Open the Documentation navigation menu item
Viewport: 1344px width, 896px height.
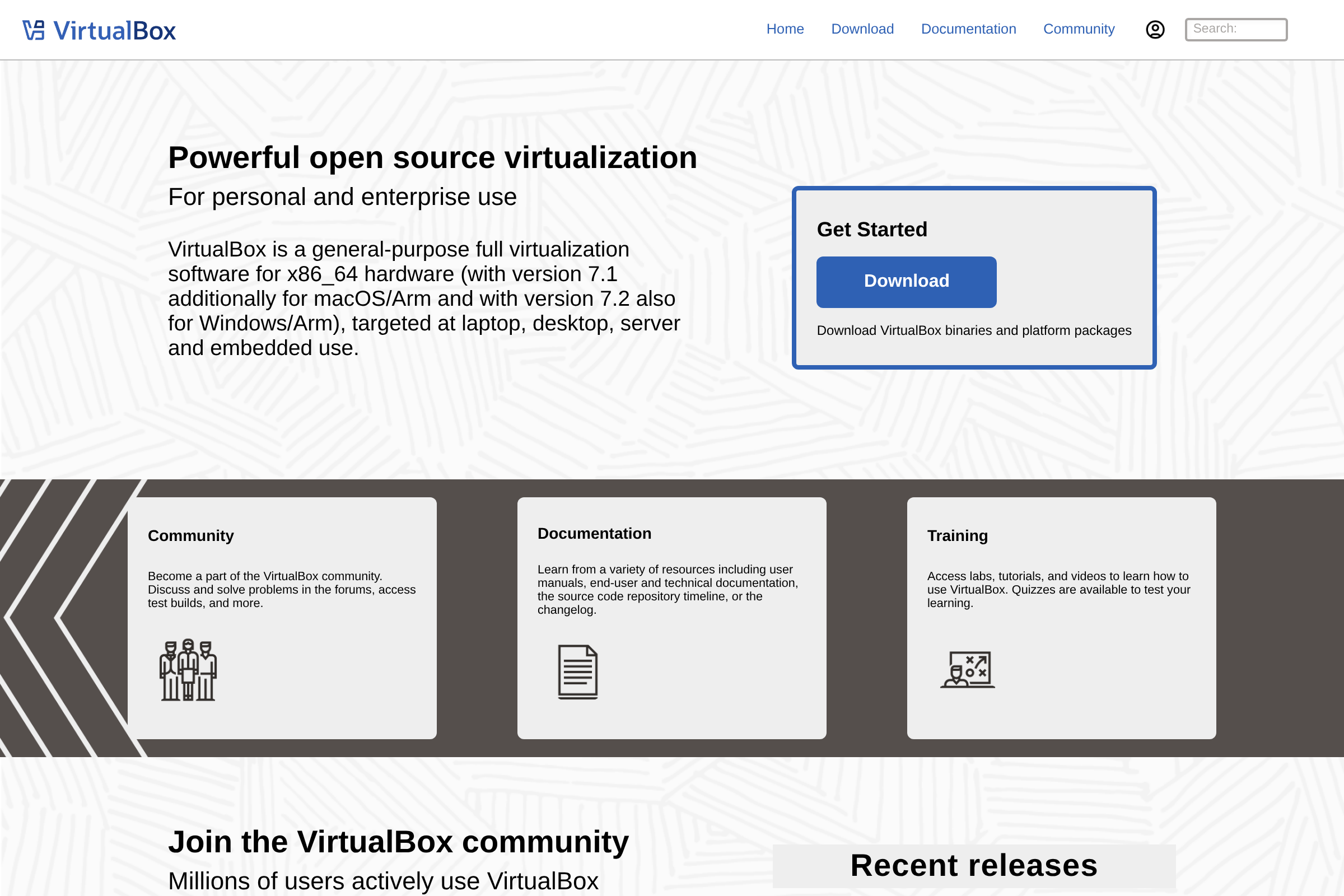969,29
